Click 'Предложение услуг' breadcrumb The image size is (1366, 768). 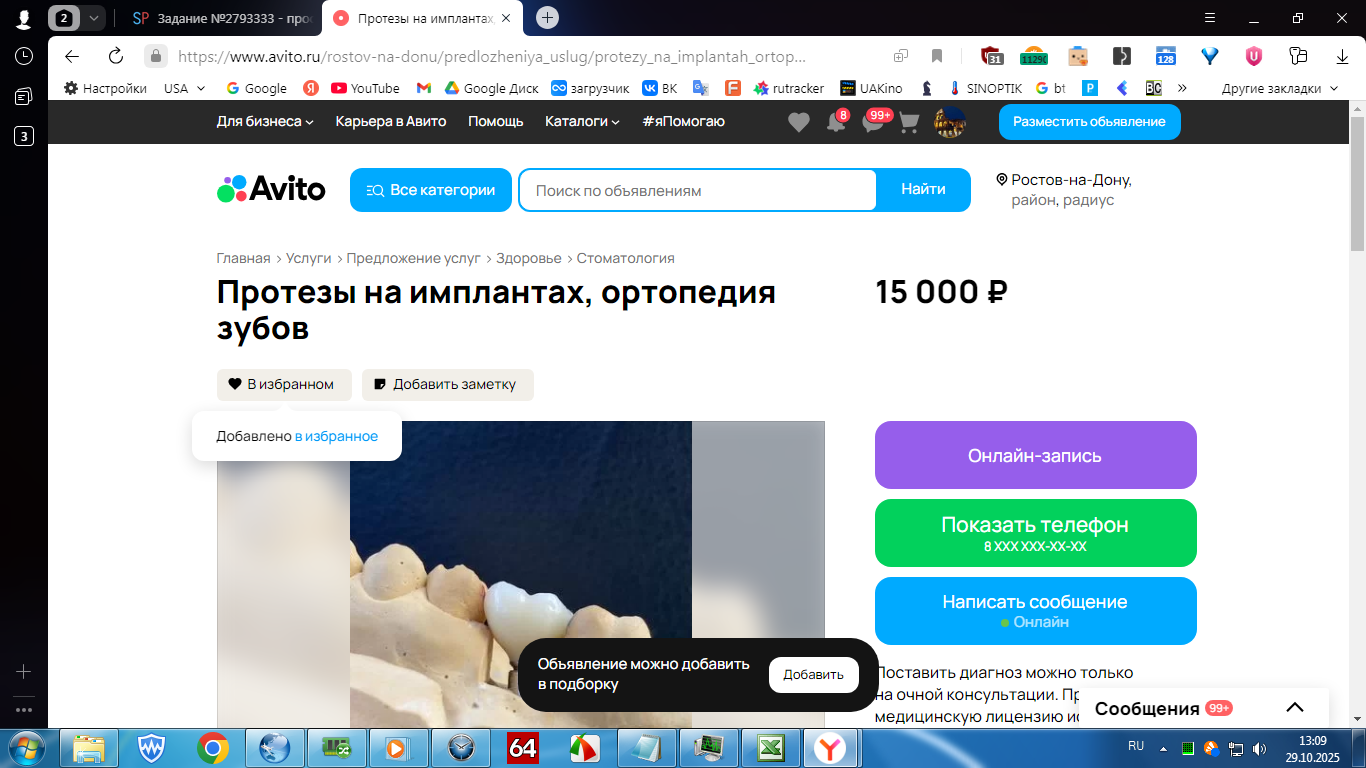click(x=414, y=258)
